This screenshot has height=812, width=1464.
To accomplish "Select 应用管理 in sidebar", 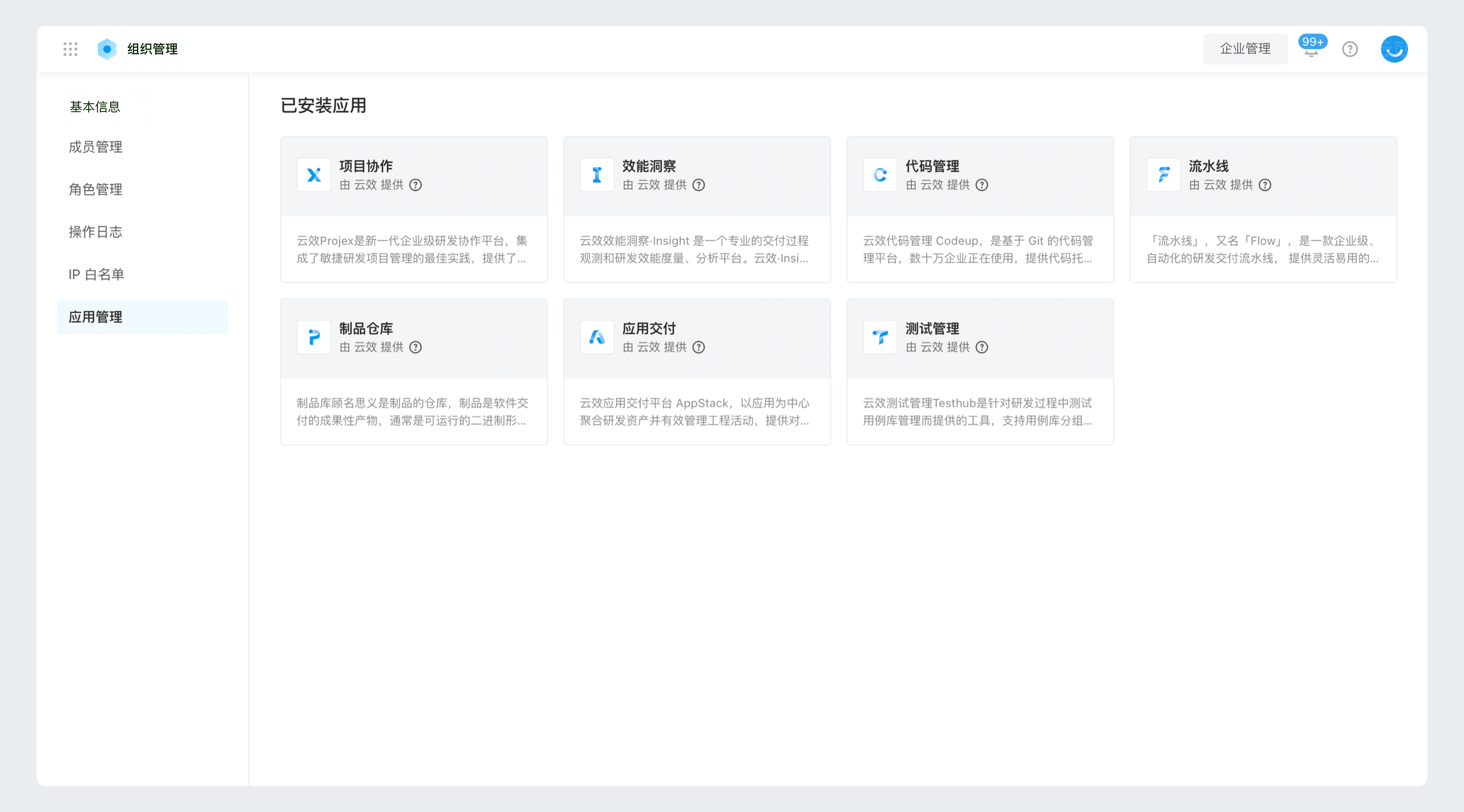I will pos(142,317).
